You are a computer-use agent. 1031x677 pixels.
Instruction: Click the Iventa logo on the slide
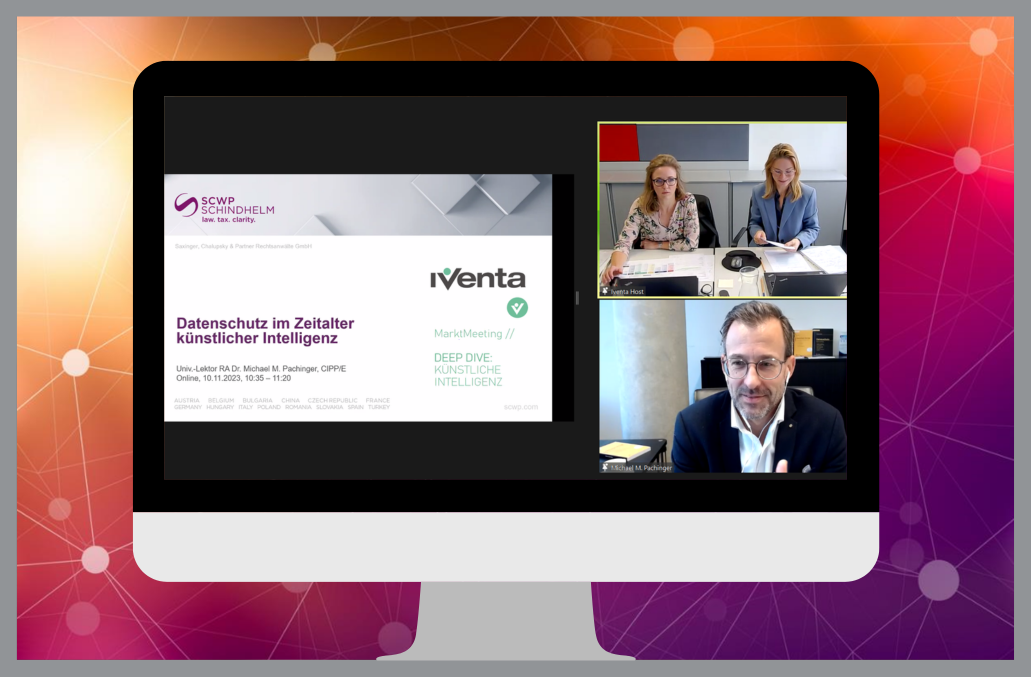pyautogui.click(x=478, y=279)
